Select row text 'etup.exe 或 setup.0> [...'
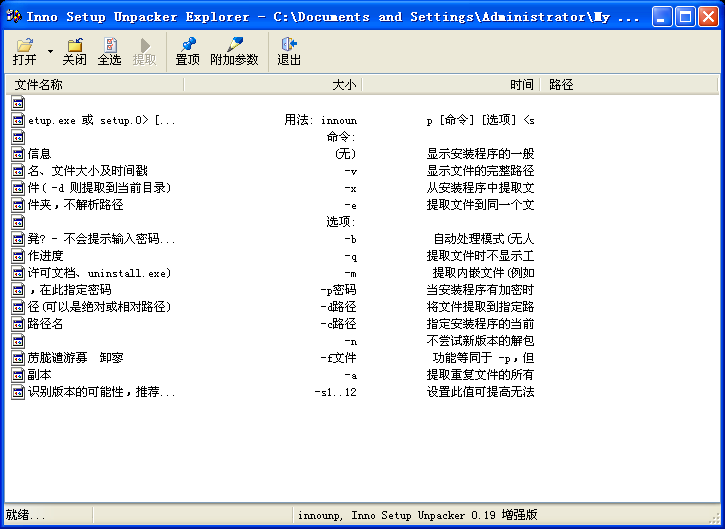The height and width of the screenshot is (529, 725). [x=102, y=120]
